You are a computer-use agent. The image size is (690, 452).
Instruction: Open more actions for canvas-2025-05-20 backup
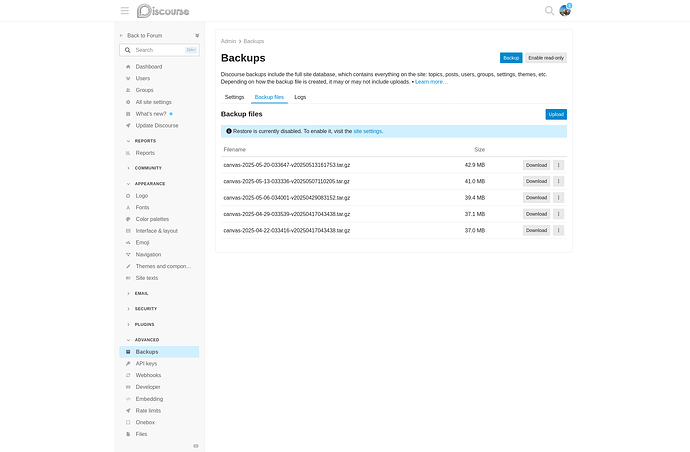click(x=558, y=165)
